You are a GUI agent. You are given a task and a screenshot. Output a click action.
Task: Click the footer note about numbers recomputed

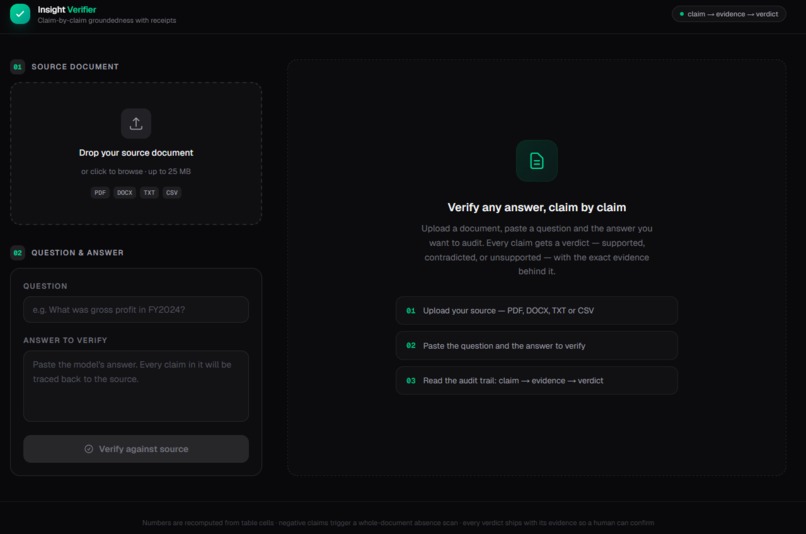(398, 523)
